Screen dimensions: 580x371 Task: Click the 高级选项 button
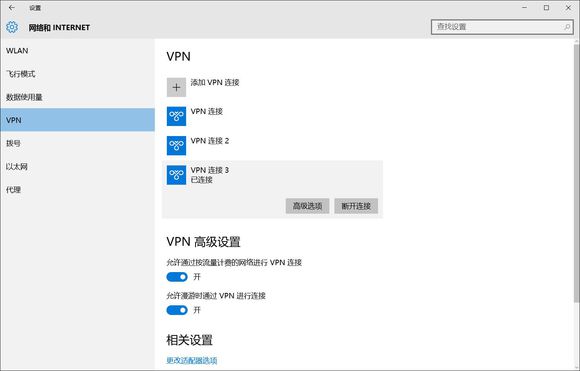(x=307, y=206)
